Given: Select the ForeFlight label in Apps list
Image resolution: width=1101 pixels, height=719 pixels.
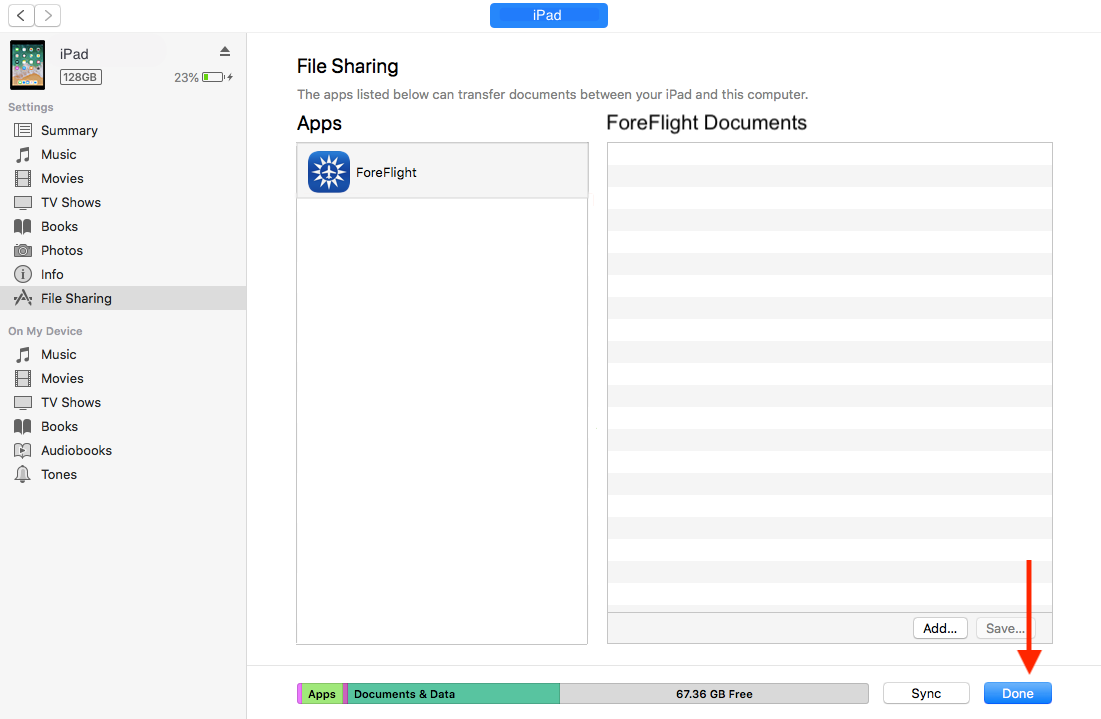Looking at the screenshot, I should [x=386, y=173].
